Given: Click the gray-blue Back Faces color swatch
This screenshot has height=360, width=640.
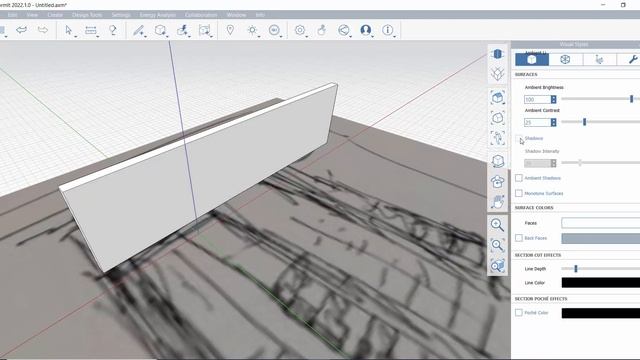Looking at the screenshot, I should coord(600,238).
